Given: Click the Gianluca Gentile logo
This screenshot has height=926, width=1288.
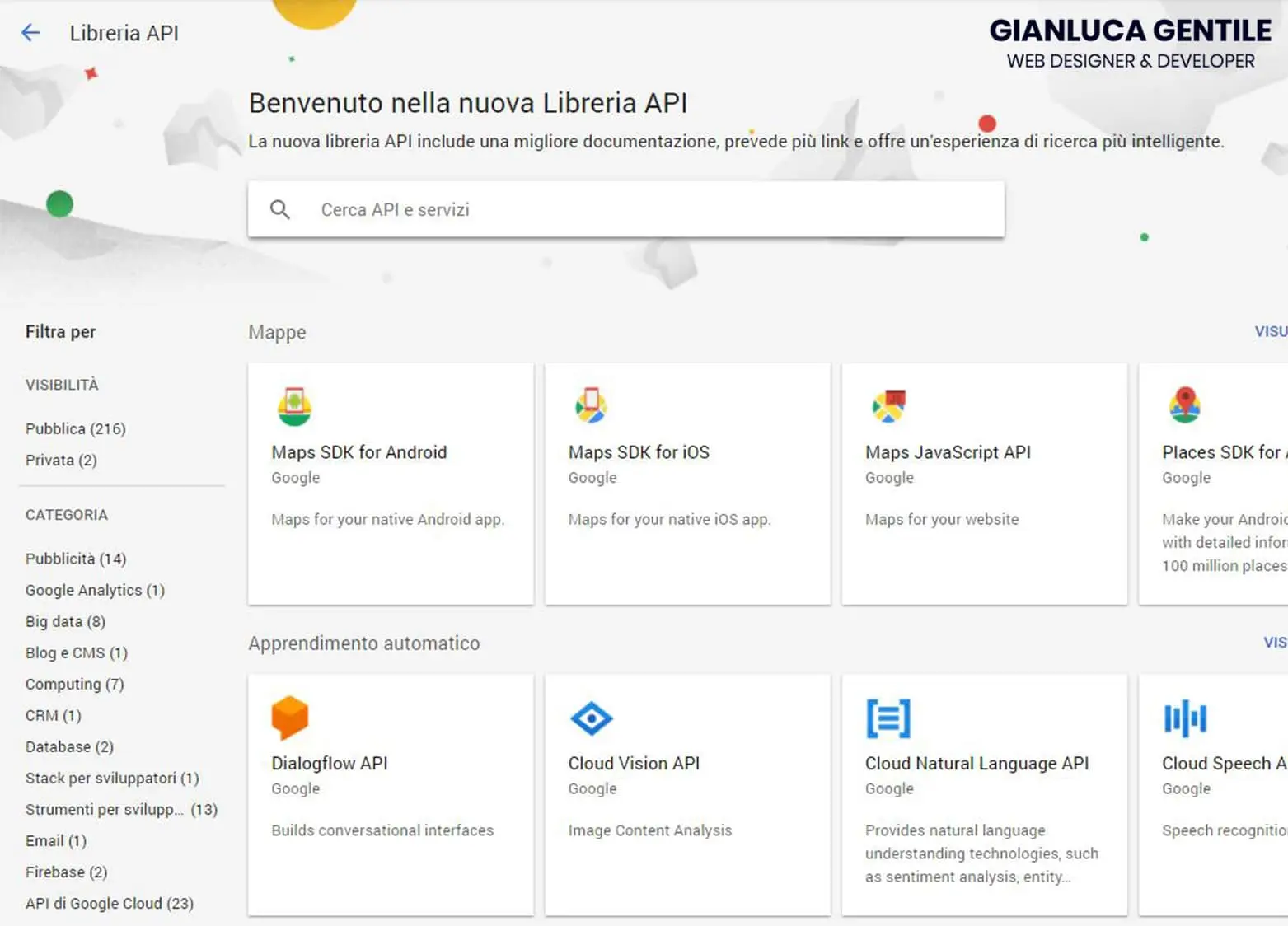Looking at the screenshot, I should (1131, 41).
